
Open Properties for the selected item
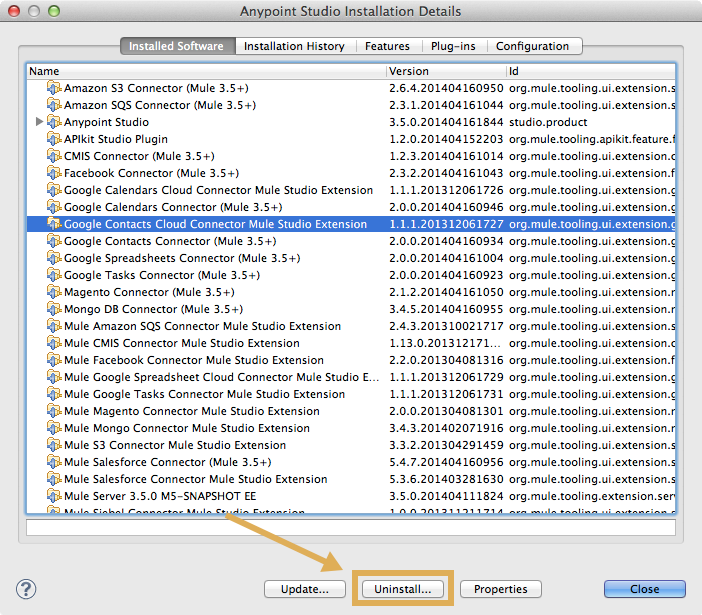tap(501, 589)
